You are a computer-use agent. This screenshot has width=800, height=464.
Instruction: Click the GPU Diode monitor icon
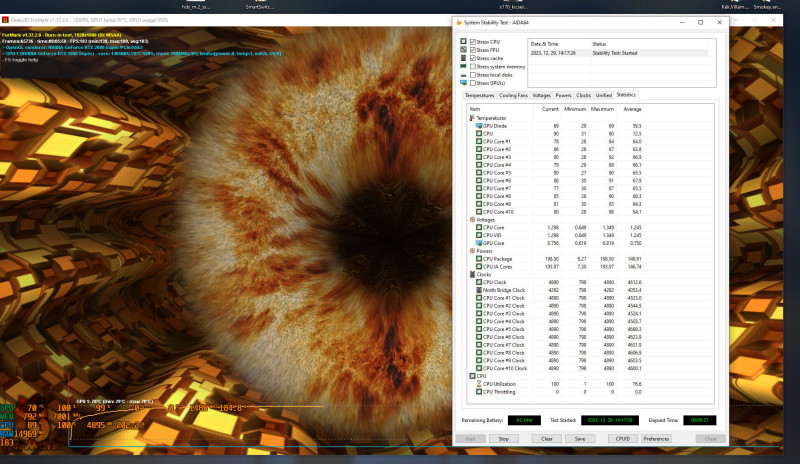(479, 126)
